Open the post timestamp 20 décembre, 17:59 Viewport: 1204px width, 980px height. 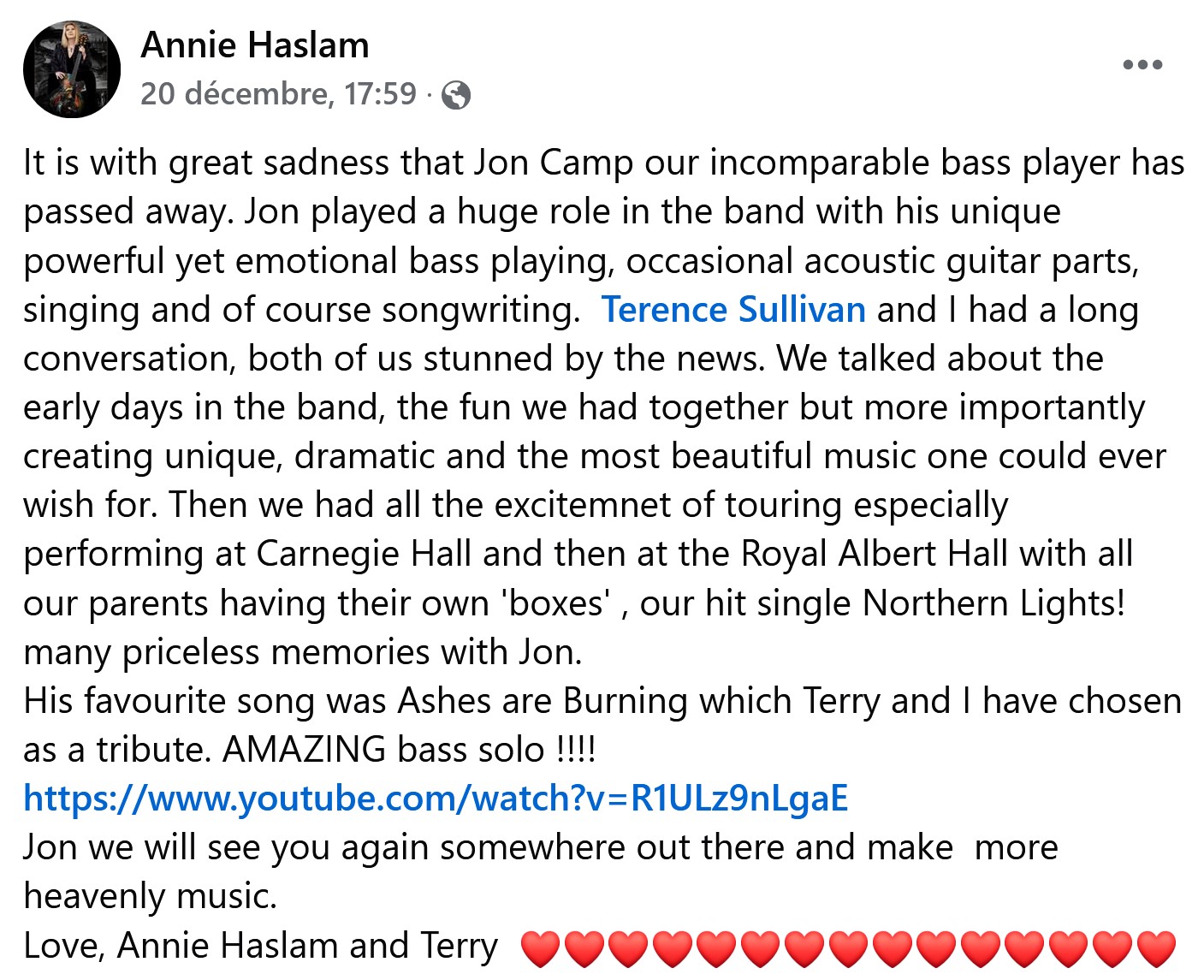pyautogui.click(x=278, y=93)
